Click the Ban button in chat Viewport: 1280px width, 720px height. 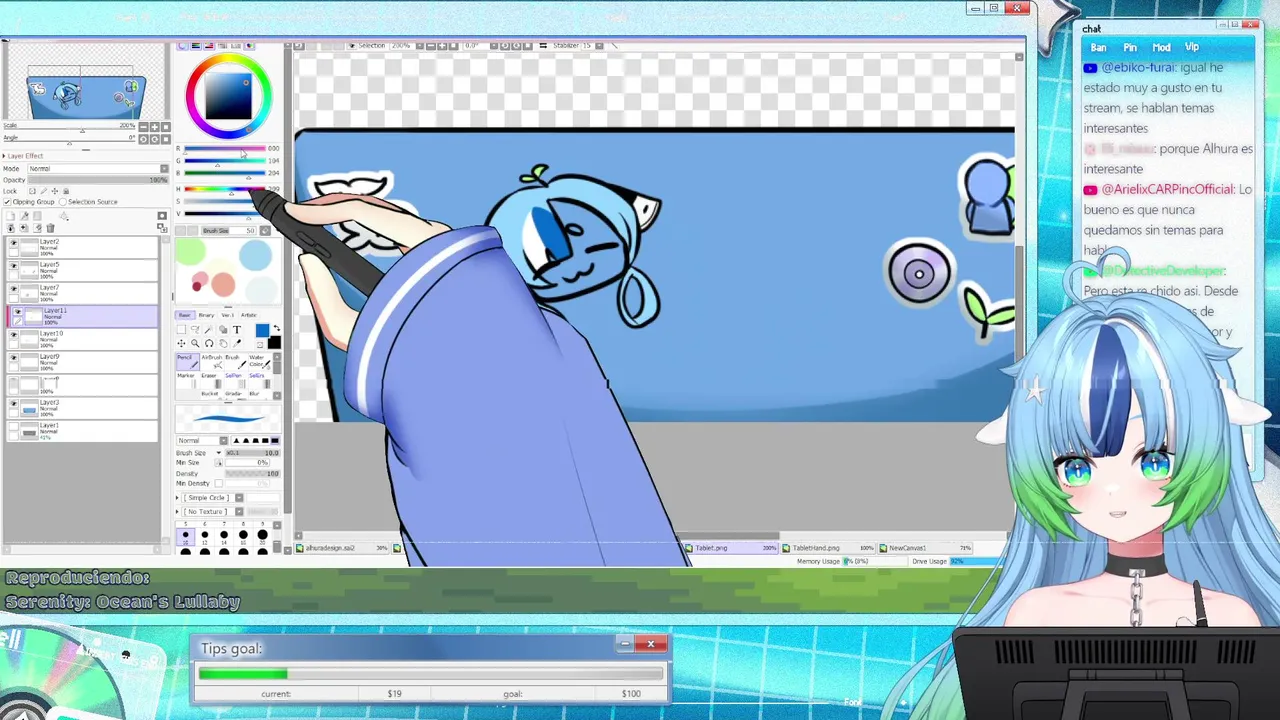(x=1098, y=47)
